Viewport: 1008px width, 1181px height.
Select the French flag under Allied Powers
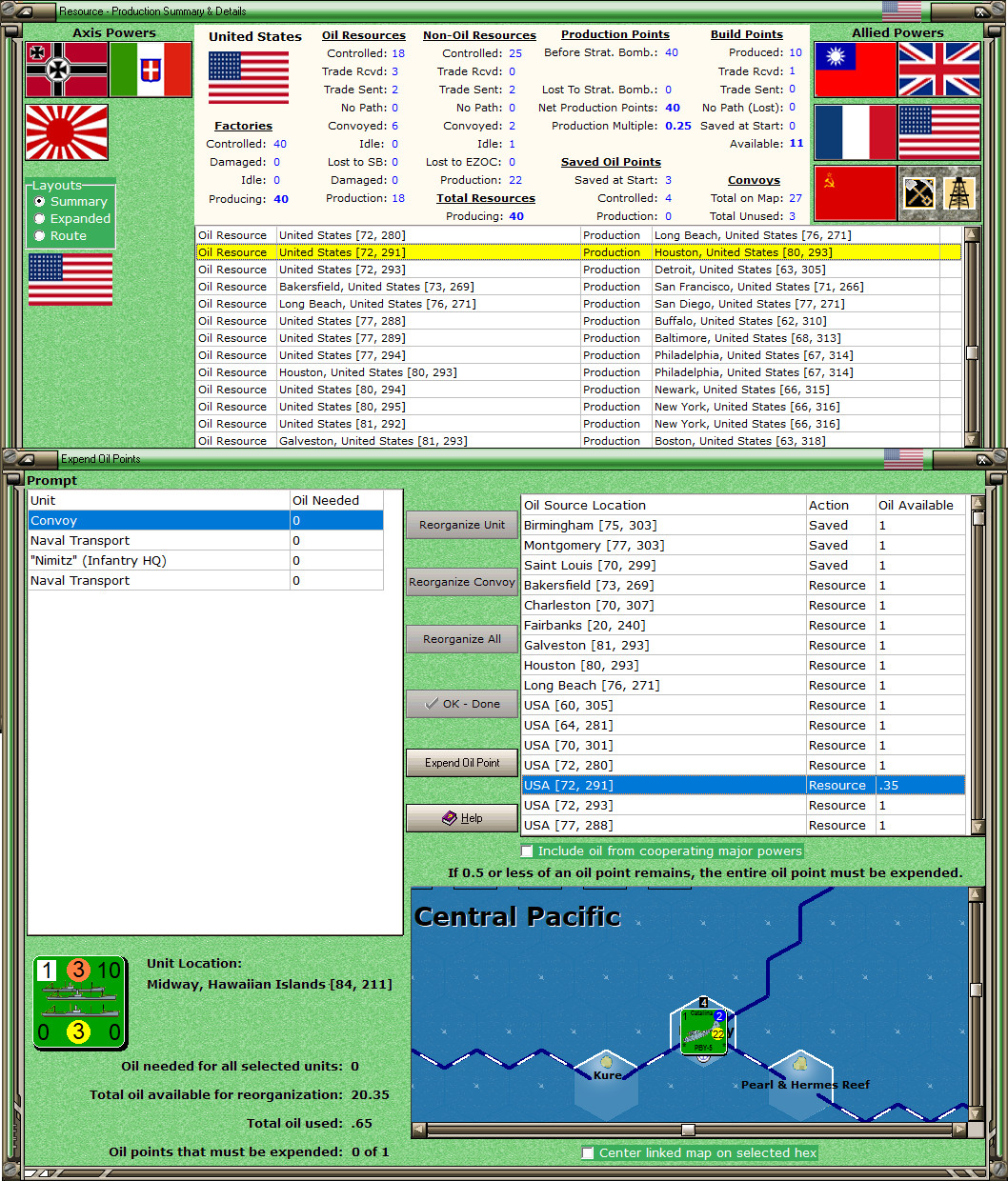pos(856,131)
